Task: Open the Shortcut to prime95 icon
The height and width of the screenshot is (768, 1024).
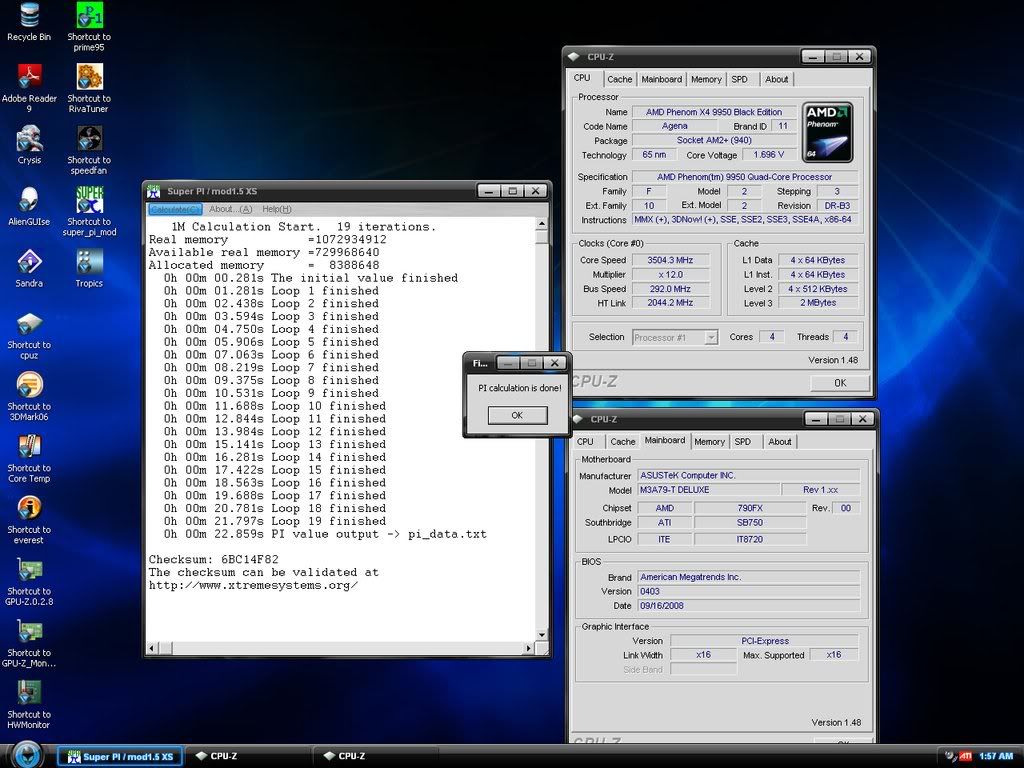Action: click(x=89, y=27)
